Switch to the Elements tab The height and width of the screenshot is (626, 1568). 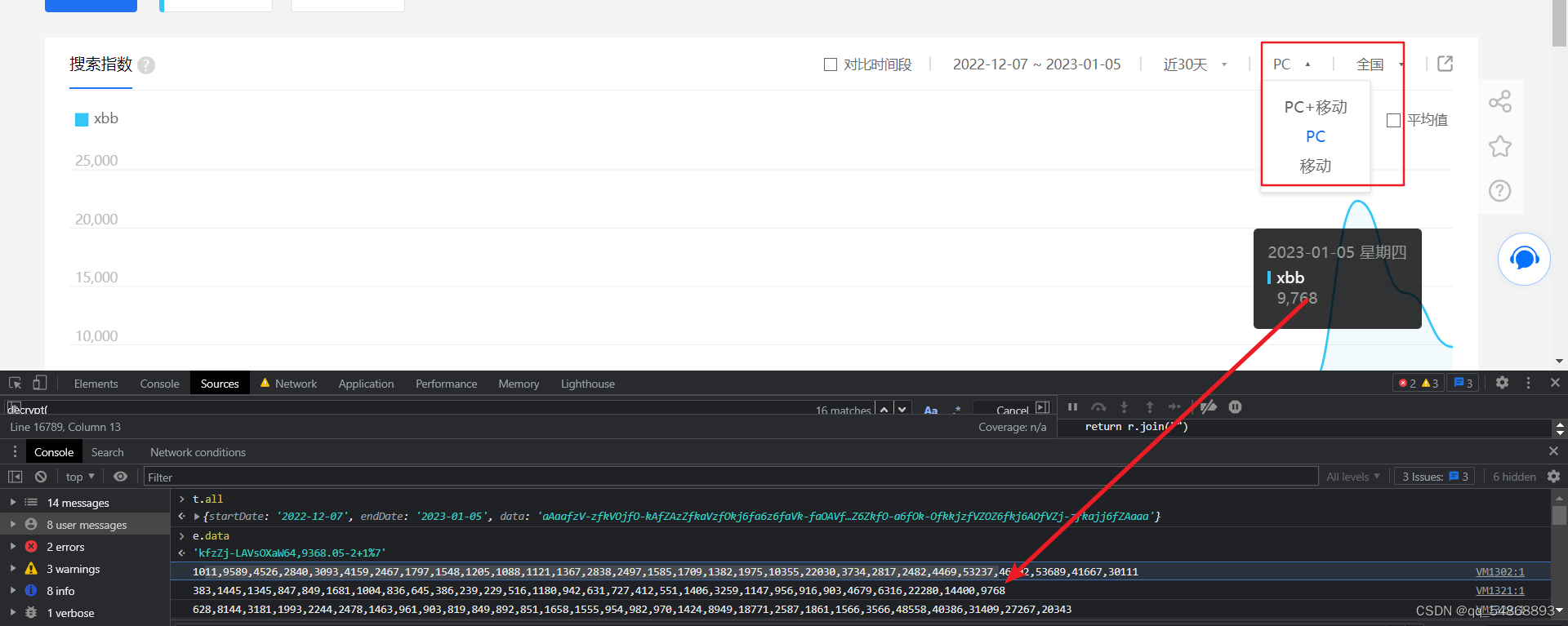(96, 384)
